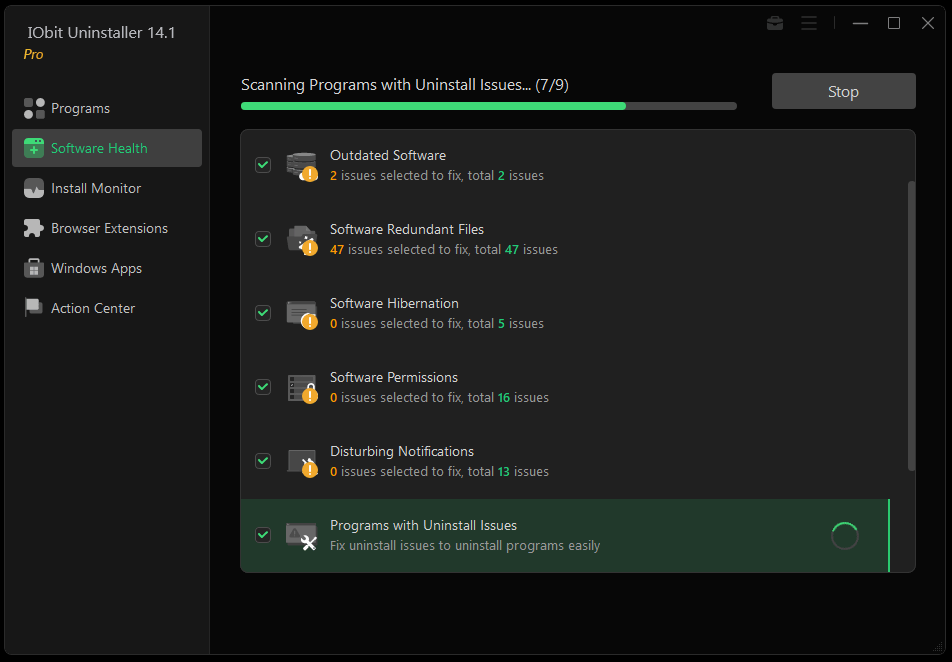
Task: Go to the Programs section
Action: coord(107,108)
